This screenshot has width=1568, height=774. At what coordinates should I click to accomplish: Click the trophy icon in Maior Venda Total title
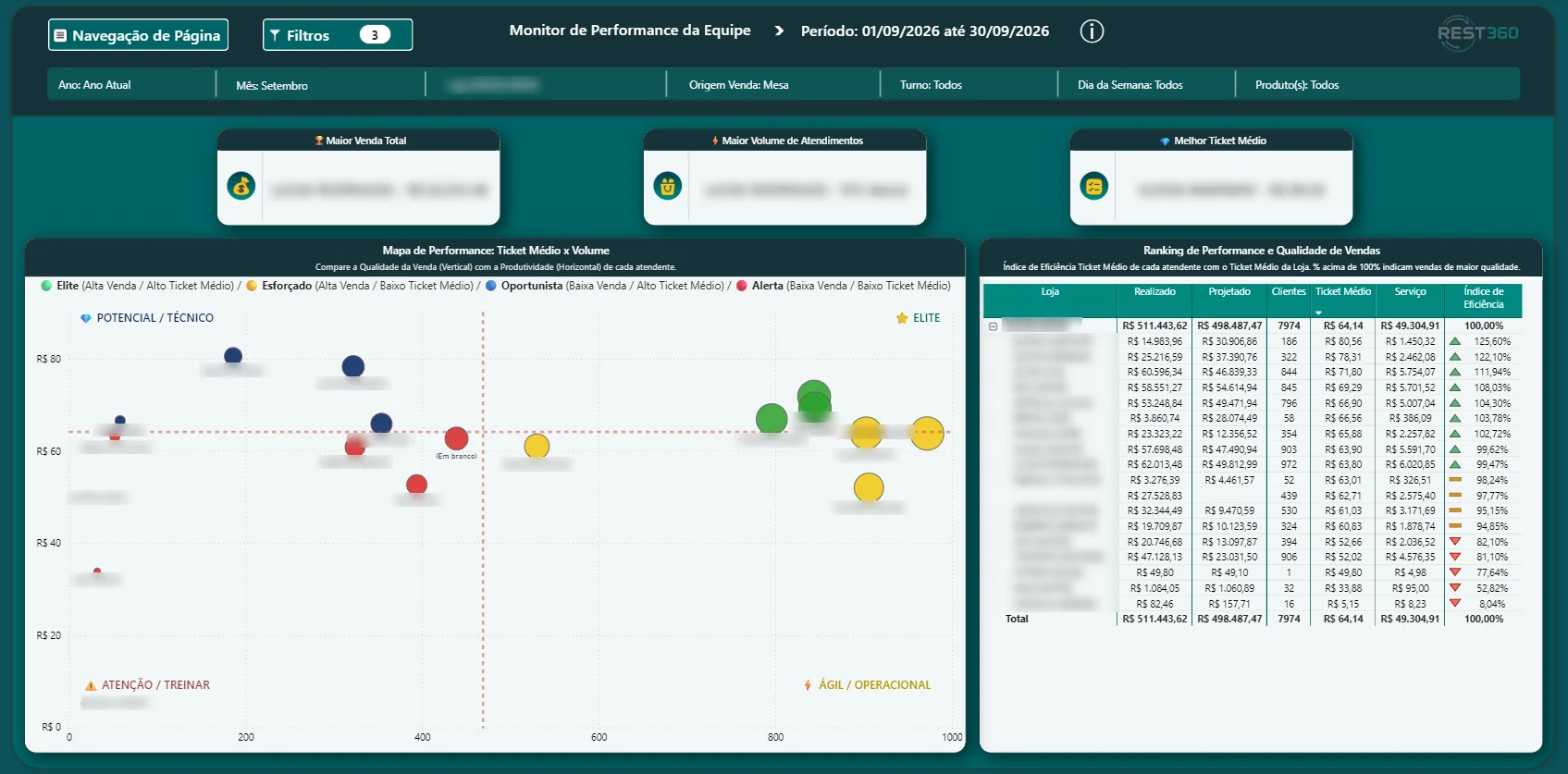coord(319,141)
